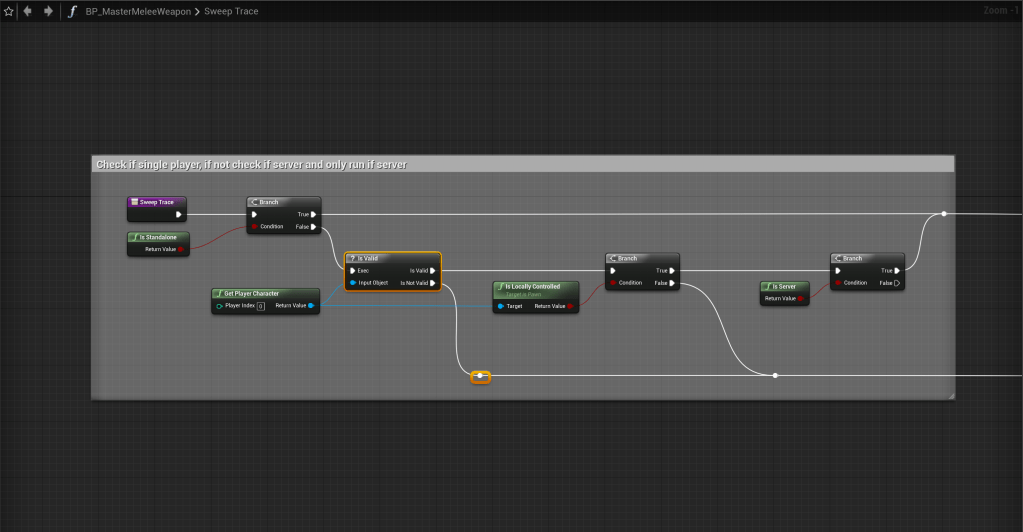Click Get Player Character's blue Return Value pin
Viewport: 1023px width, 532px height.
click(311, 306)
